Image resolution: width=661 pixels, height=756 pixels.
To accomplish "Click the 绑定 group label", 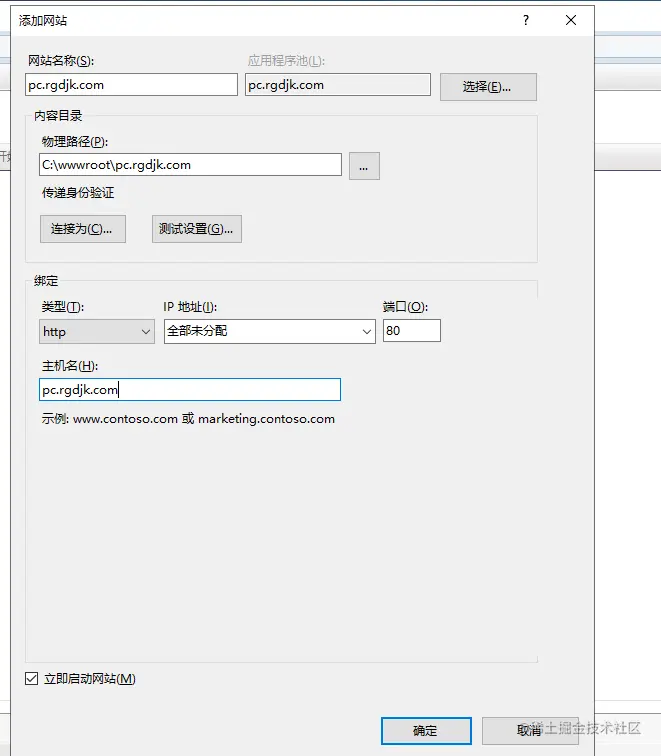I will tap(46, 281).
